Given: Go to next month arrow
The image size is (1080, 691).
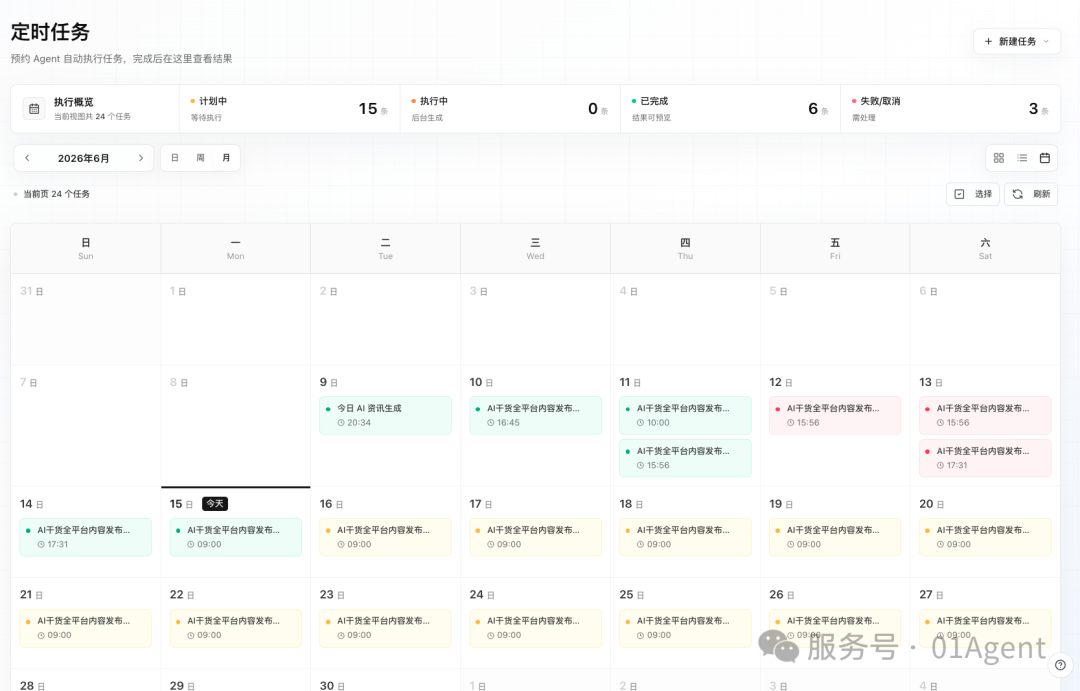Looking at the screenshot, I should [x=141, y=158].
